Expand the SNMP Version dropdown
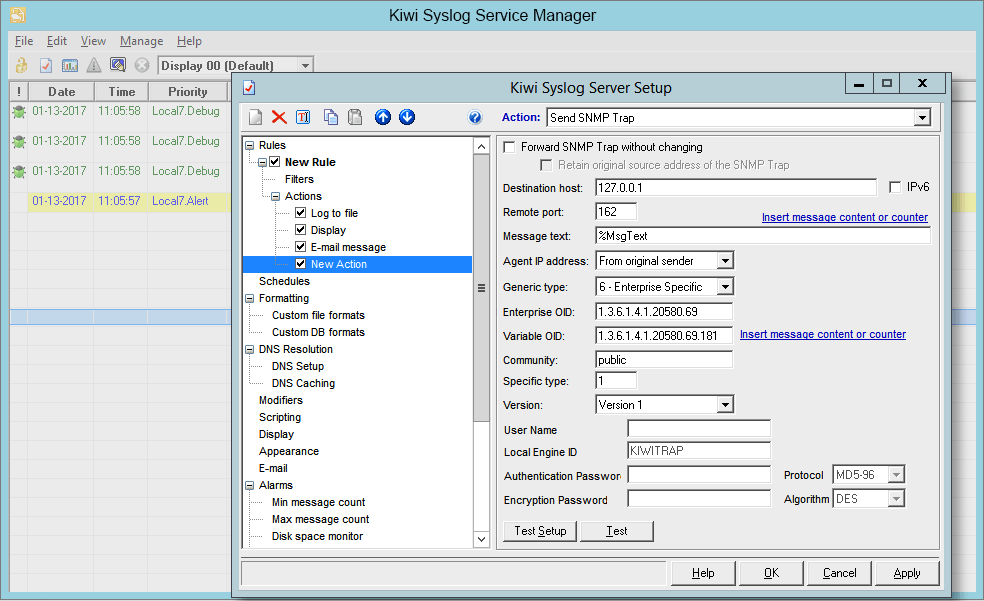This screenshot has width=984, height=601. tap(725, 405)
